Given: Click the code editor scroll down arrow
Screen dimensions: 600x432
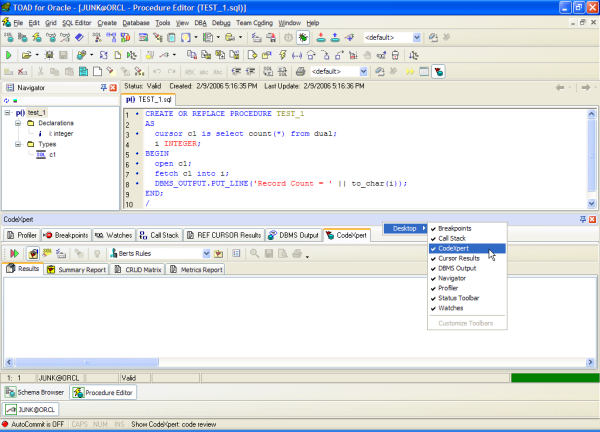Looking at the screenshot, I should click(591, 204).
